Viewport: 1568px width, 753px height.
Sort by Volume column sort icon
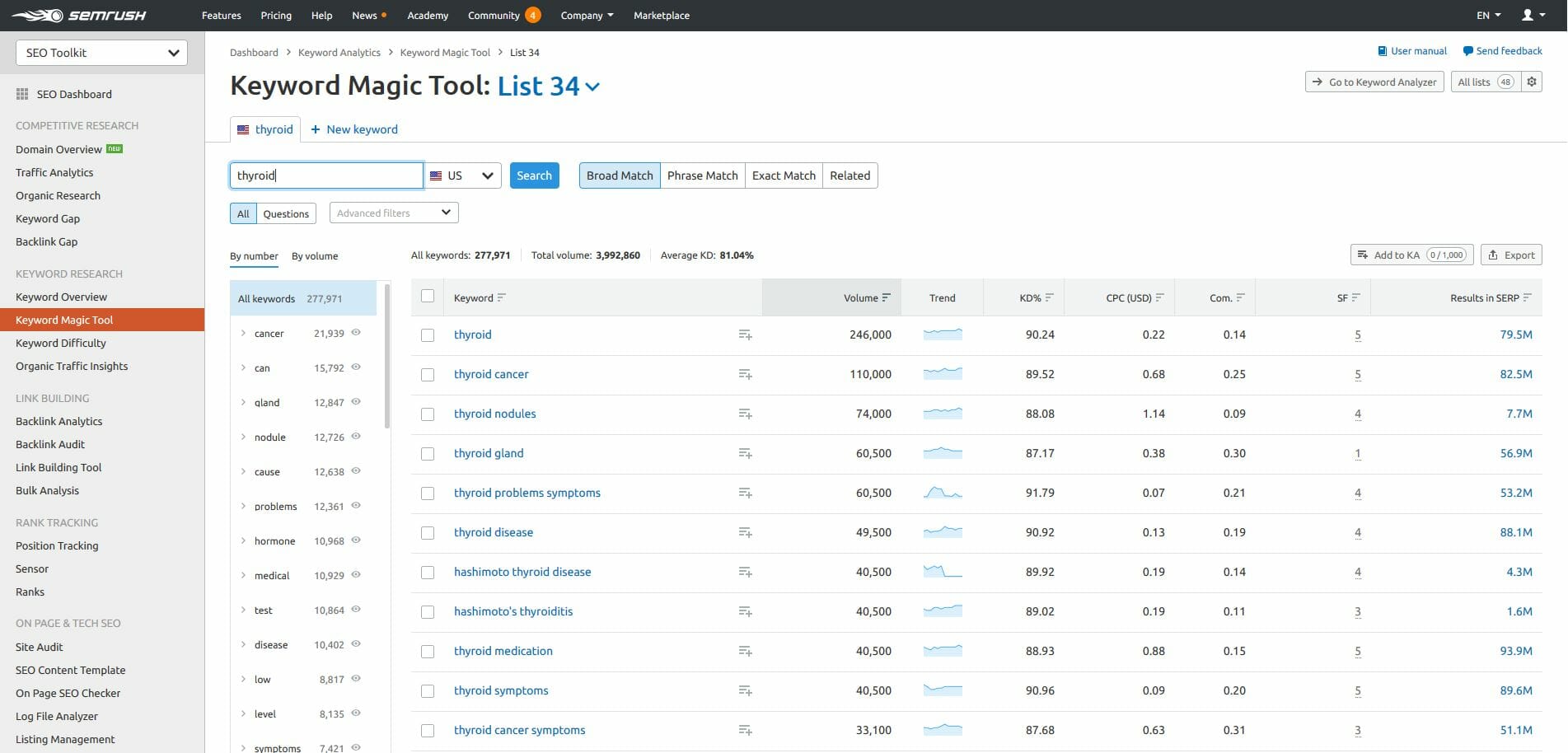point(886,297)
